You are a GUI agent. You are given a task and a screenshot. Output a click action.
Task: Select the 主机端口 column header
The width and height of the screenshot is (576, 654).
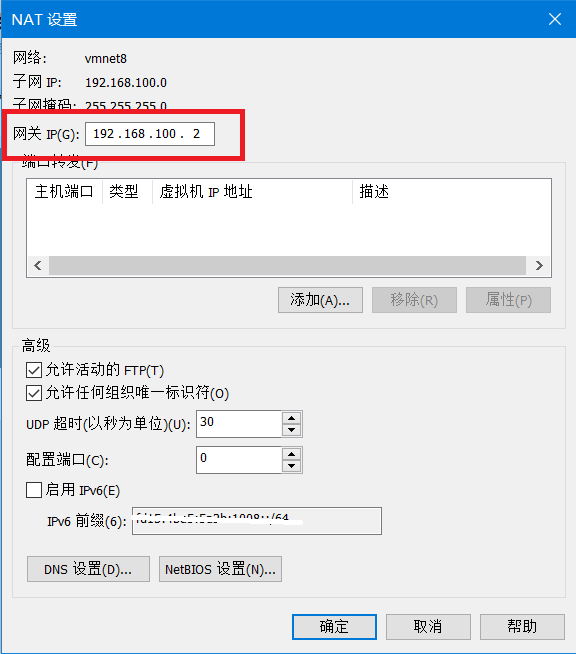(x=64, y=192)
